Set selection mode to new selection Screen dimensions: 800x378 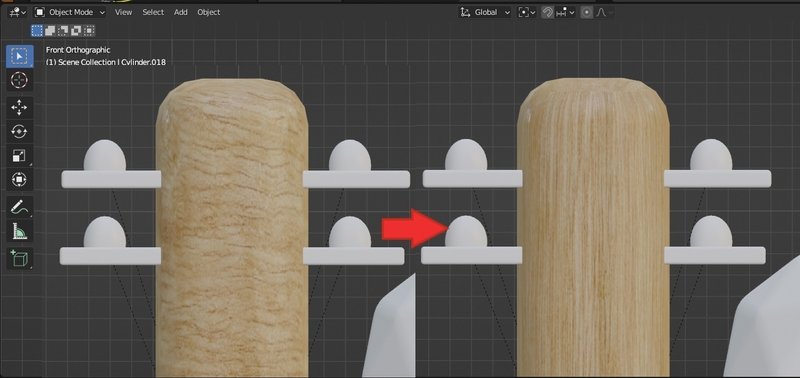tap(37, 31)
